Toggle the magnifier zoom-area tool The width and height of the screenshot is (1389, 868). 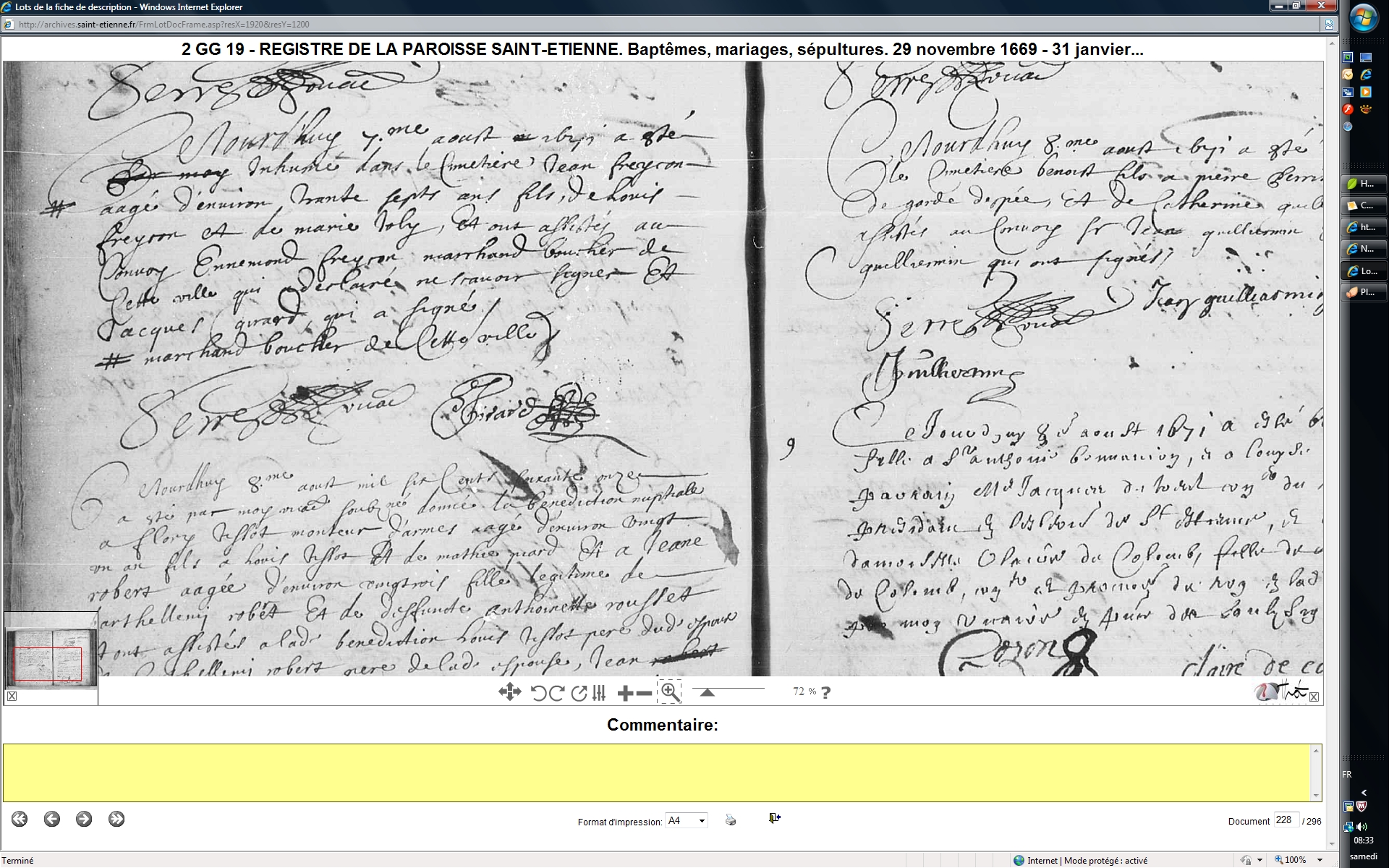tap(670, 692)
